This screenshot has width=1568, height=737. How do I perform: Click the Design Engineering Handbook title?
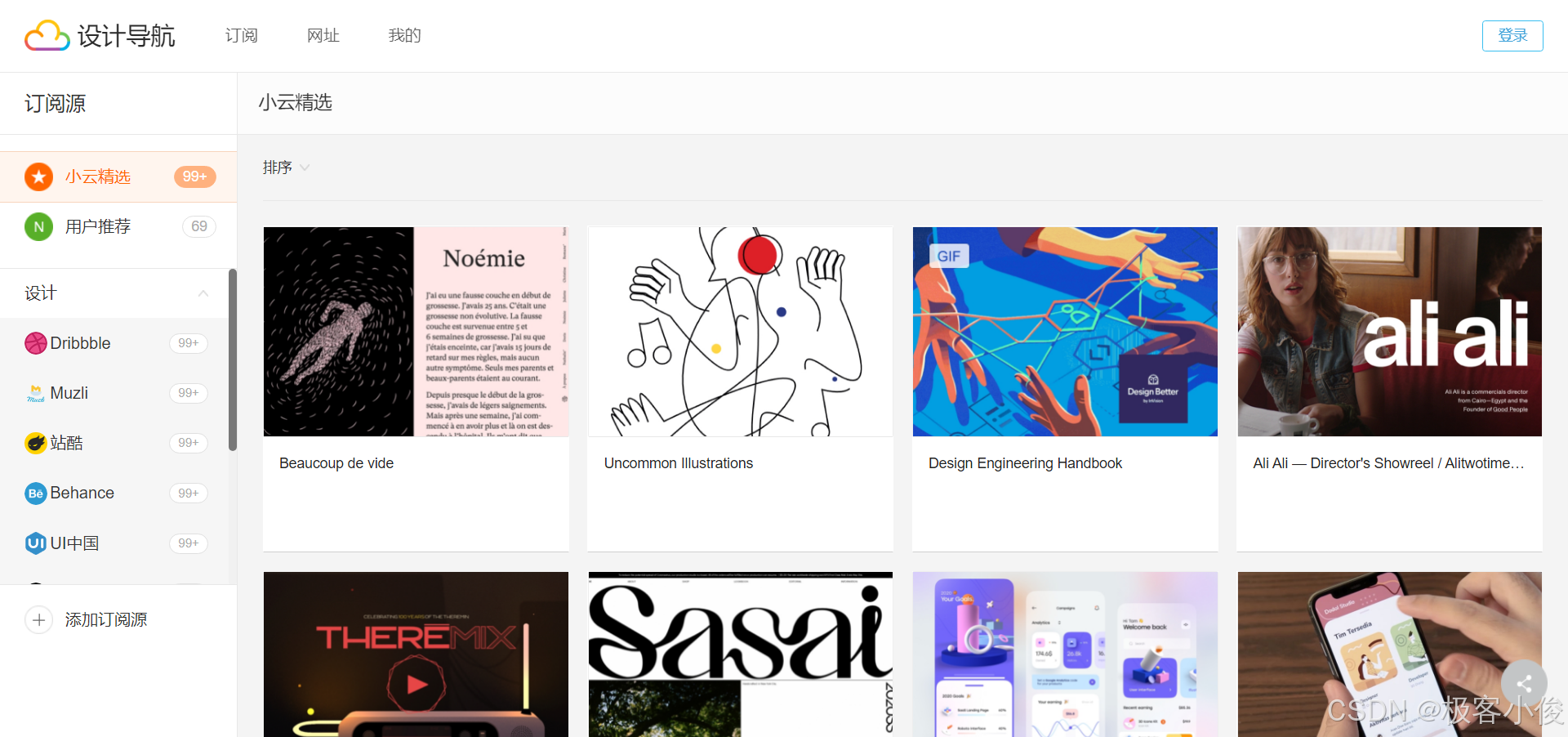[x=1025, y=463]
